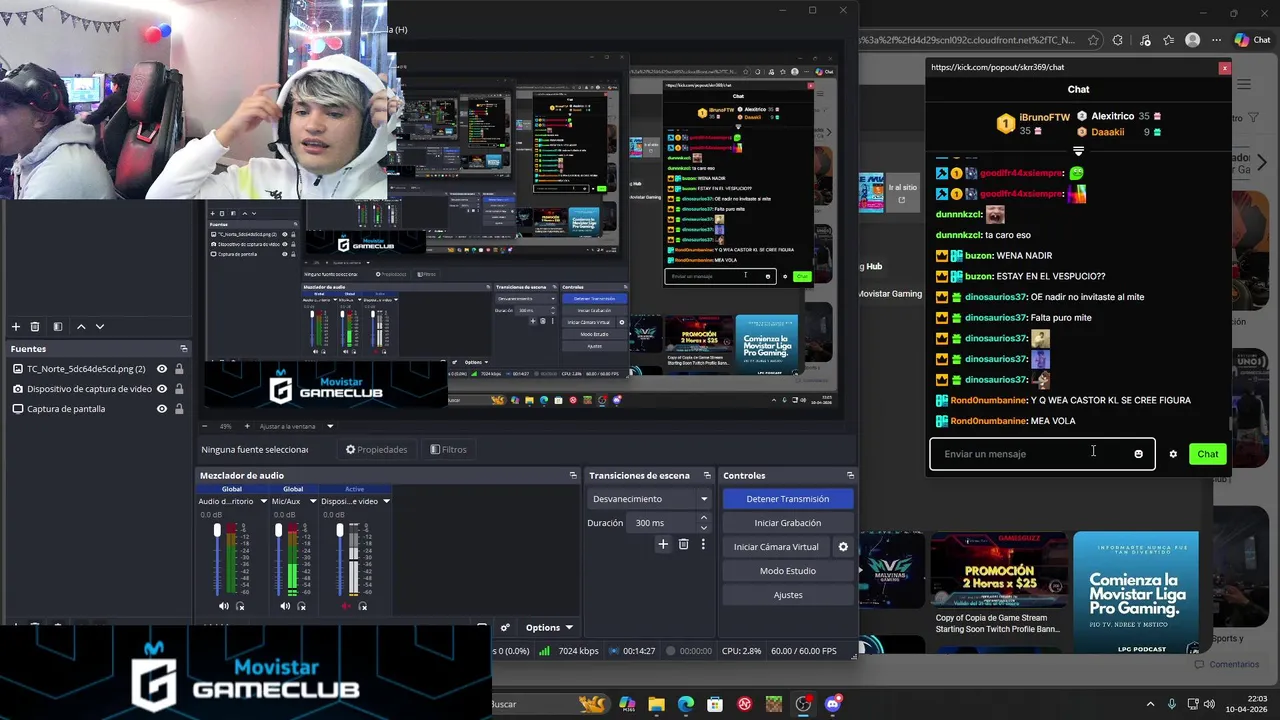
Task: Mute the Audio del escritorio channel
Action: (x=224, y=606)
